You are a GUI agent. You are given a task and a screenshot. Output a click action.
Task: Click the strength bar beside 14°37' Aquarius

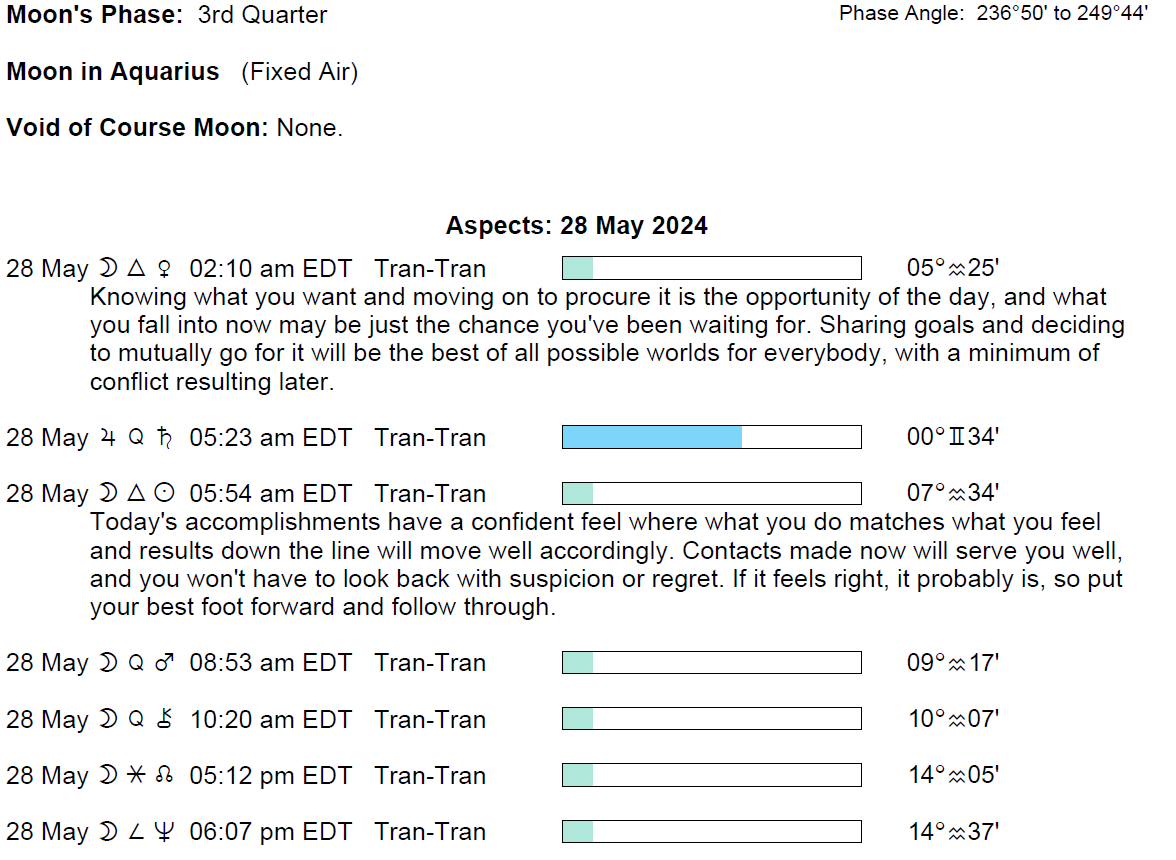click(711, 831)
